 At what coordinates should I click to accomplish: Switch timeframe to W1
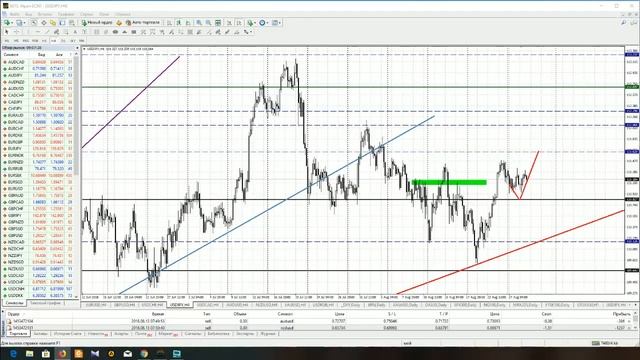pyautogui.click(x=73, y=40)
